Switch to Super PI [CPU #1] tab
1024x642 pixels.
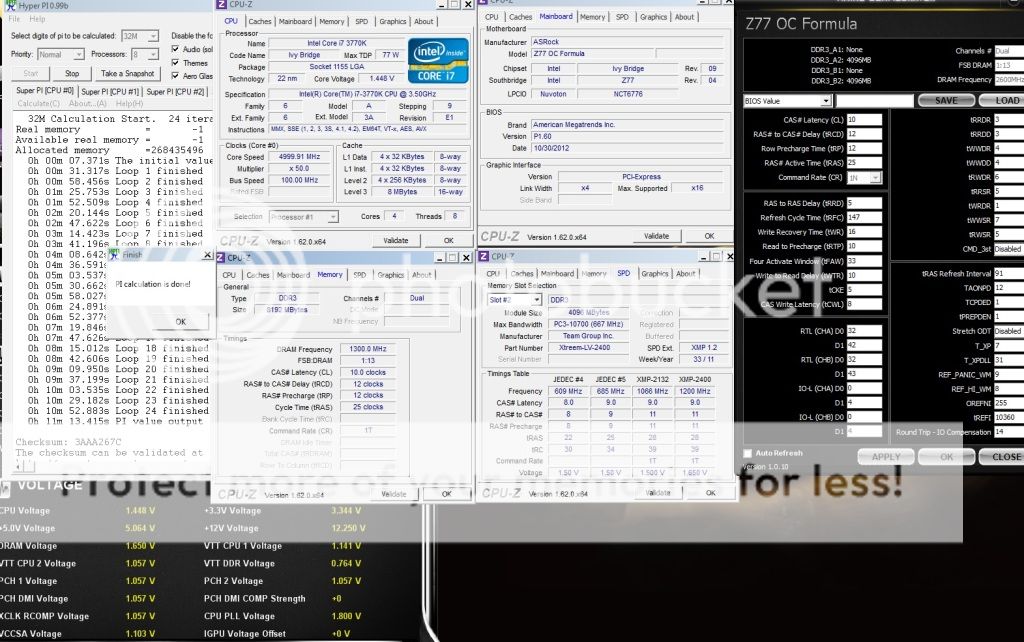click(x=109, y=91)
